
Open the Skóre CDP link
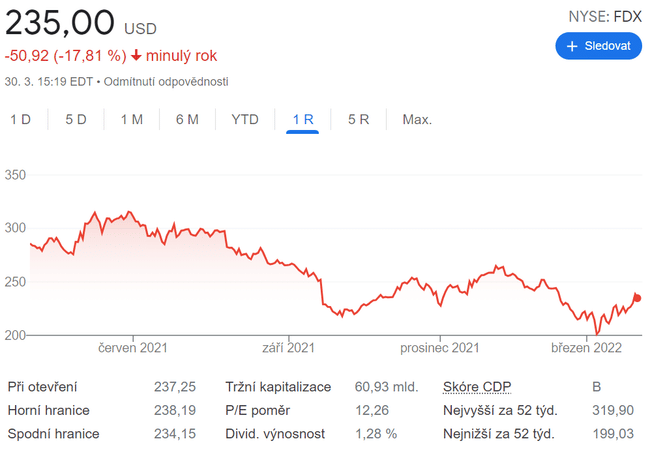473,386
